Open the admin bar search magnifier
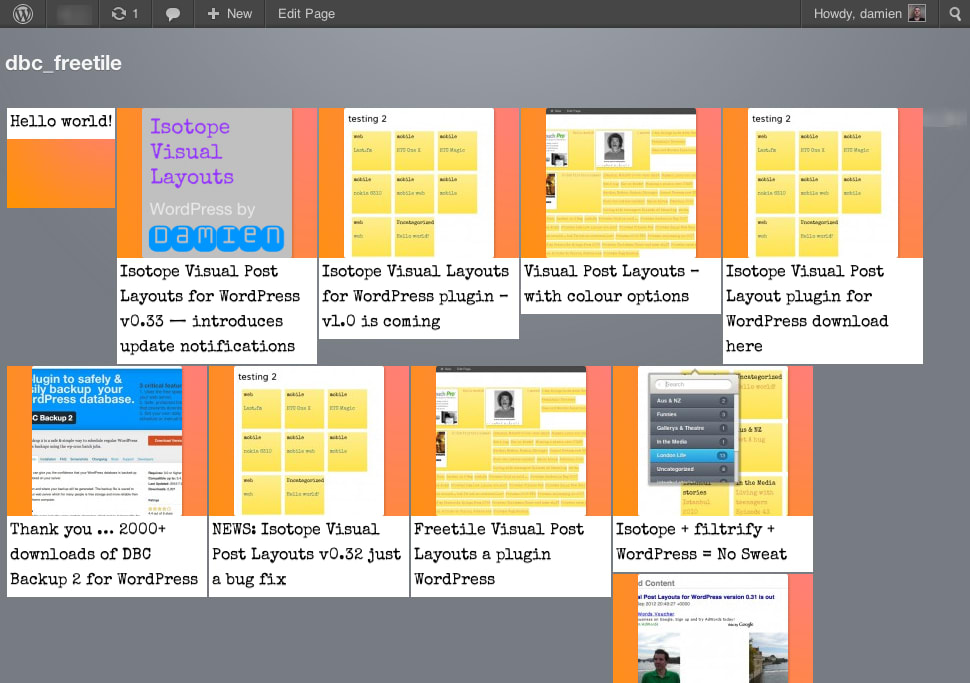The image size is (970, 683). coord(955,14)
